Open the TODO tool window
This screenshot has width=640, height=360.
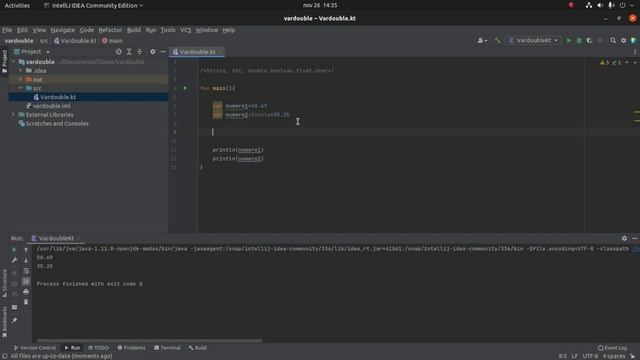pyautogui.click(x=98, y=348)
